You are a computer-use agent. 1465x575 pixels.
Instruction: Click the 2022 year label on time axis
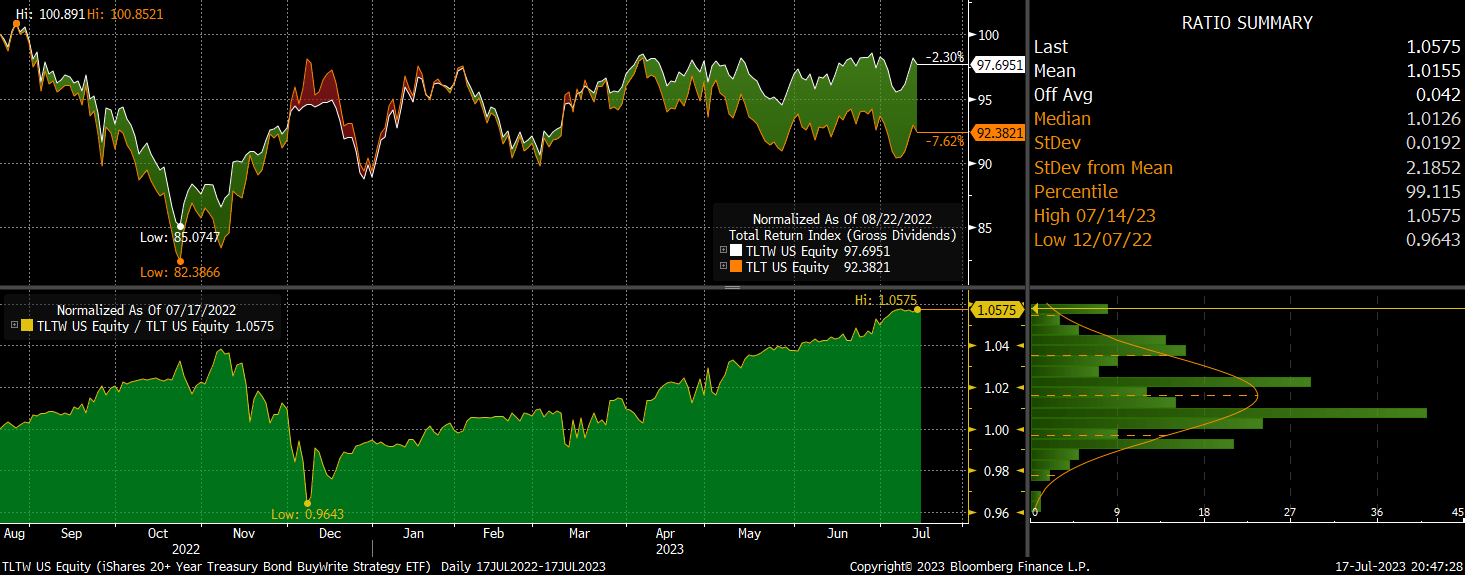pos(186,549)
